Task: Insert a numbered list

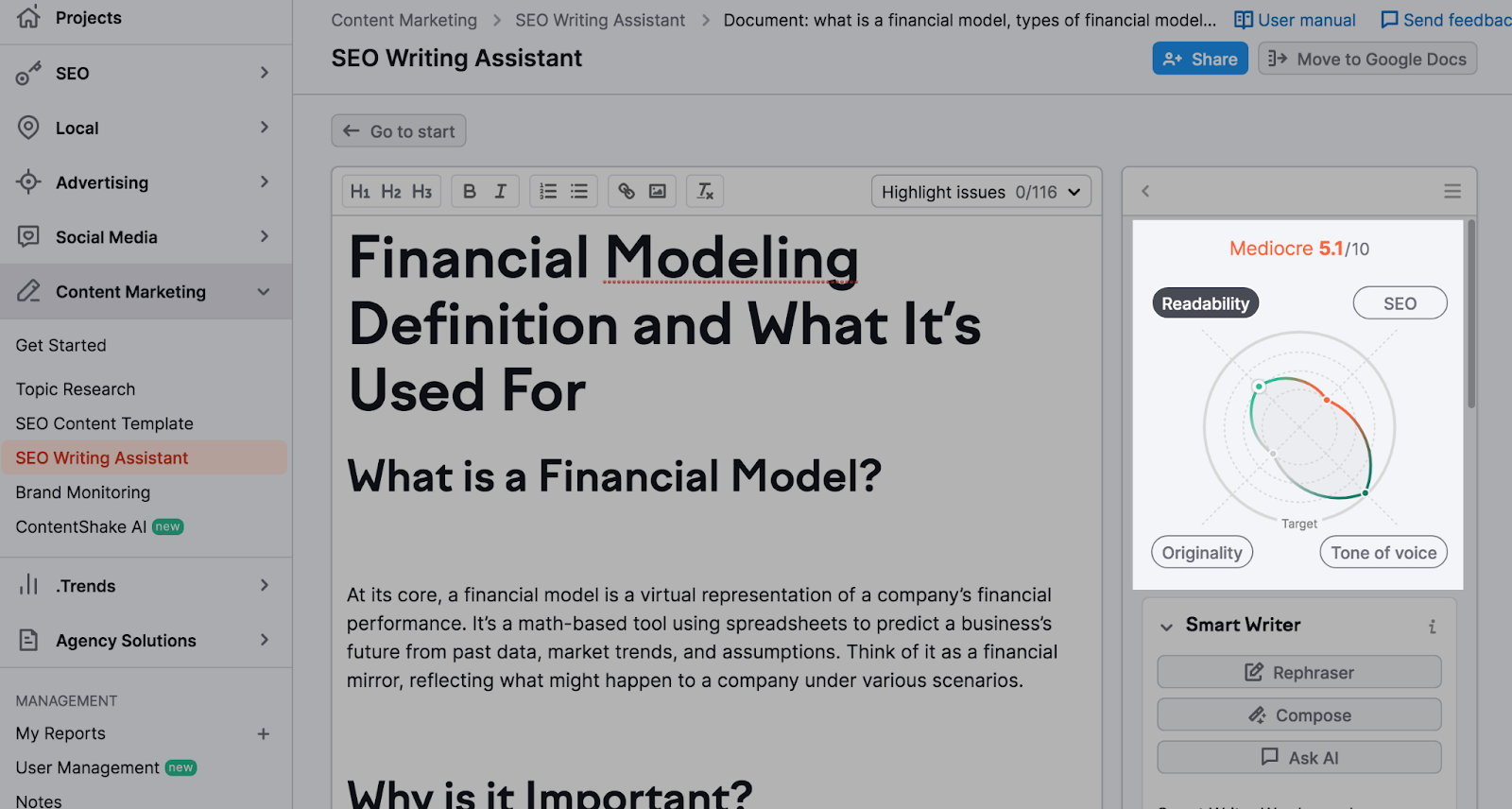Action: pos(548,192)
